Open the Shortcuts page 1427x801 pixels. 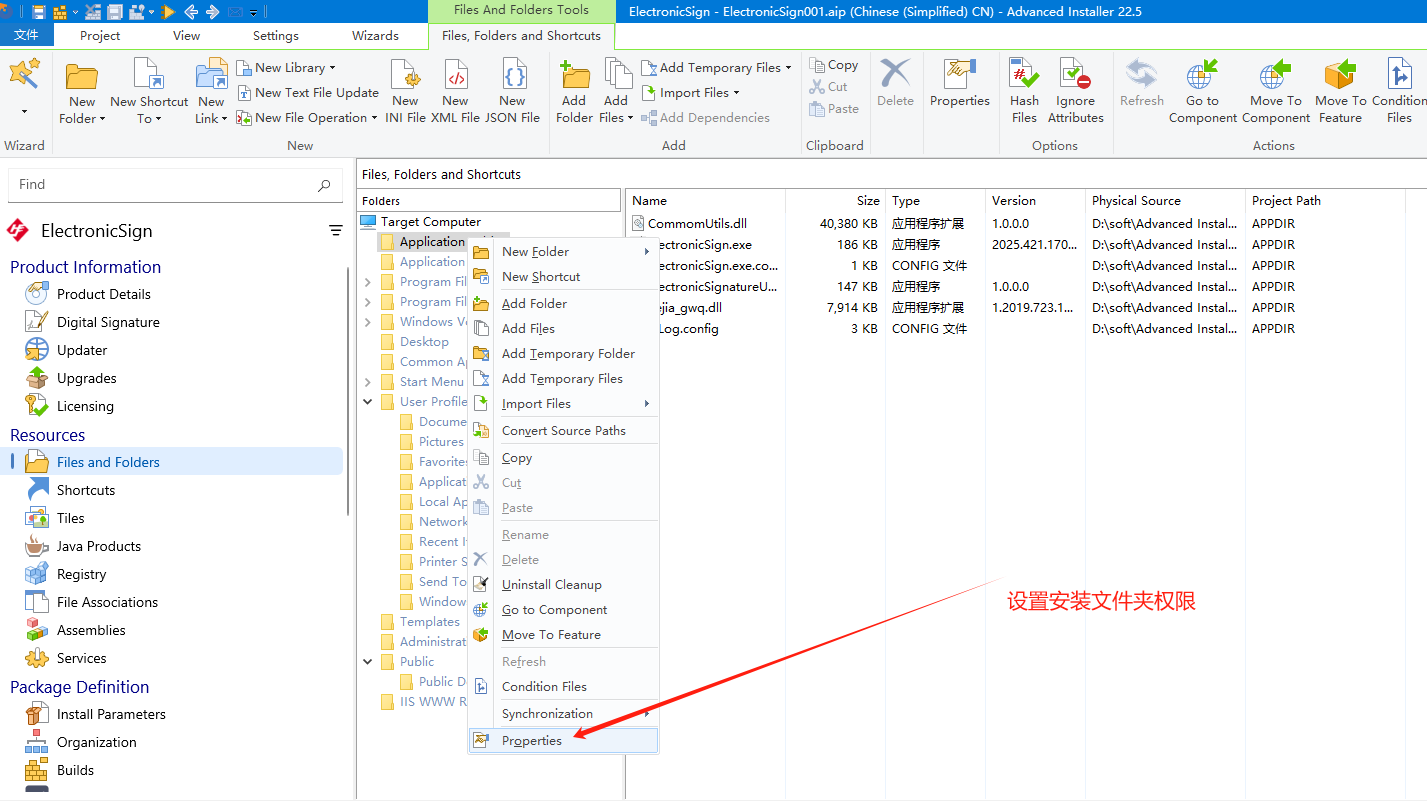[x=85, y=490]
